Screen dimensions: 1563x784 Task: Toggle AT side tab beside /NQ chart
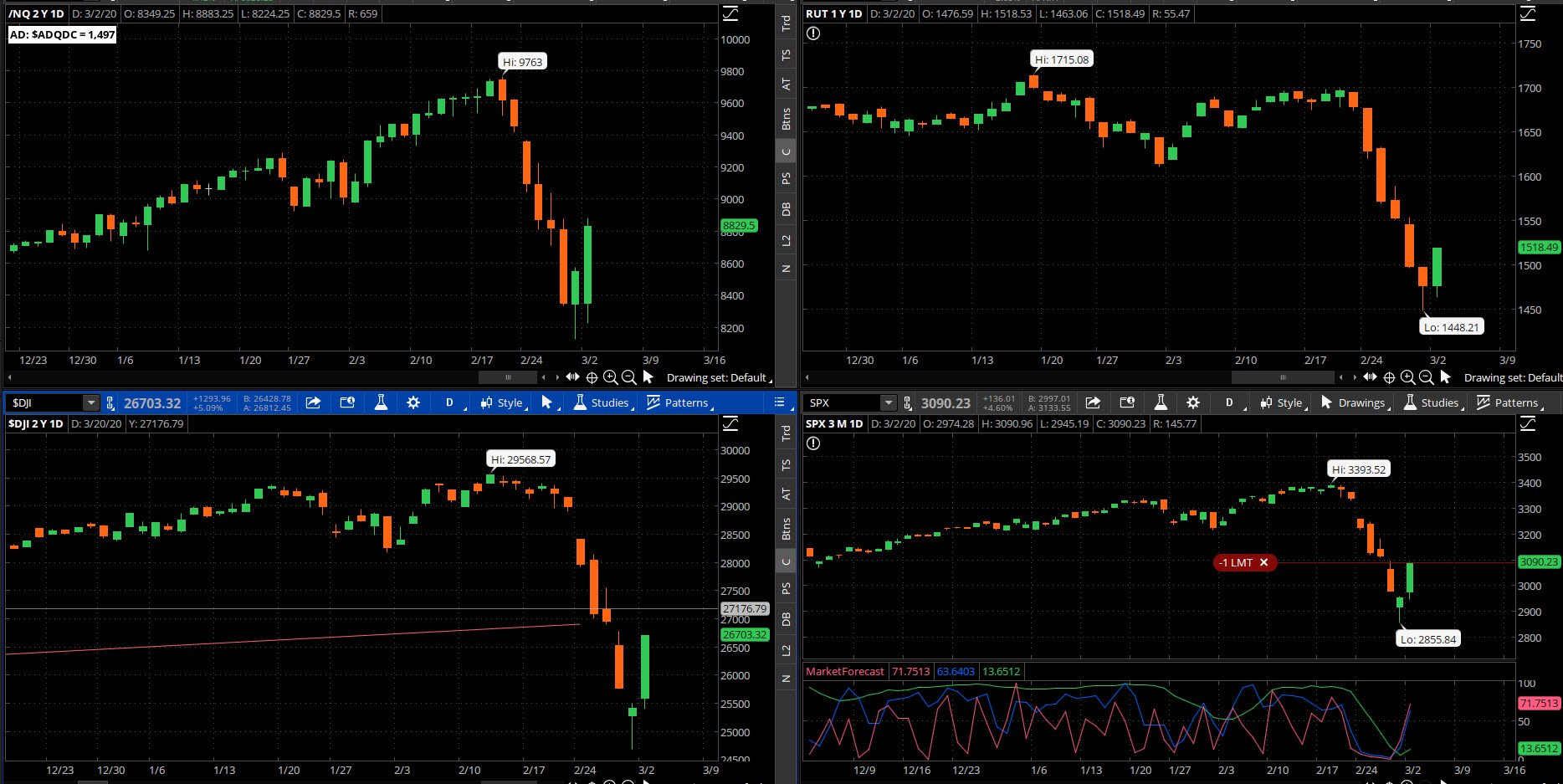(786, 85)
